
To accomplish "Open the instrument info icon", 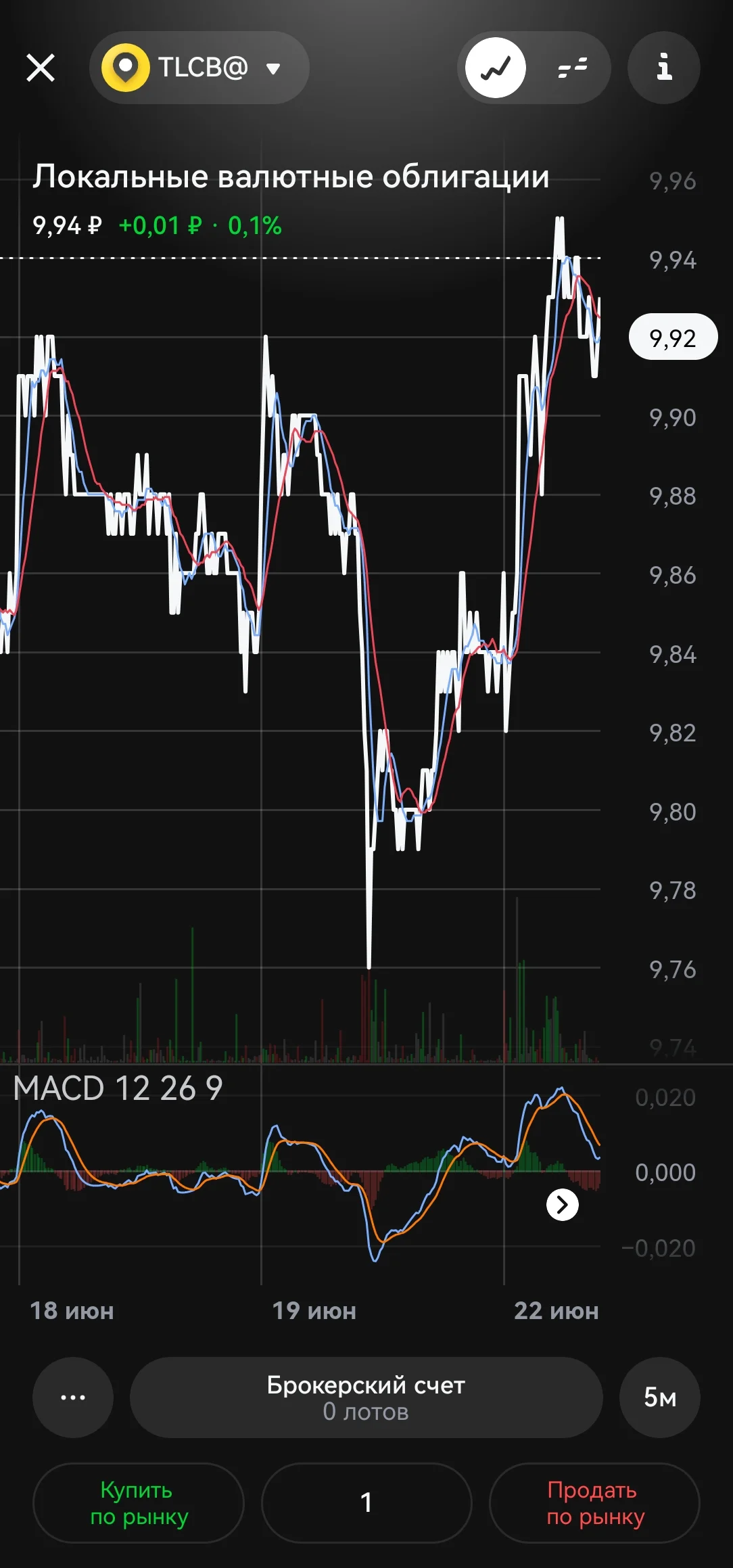I will [x=664, y=68].
